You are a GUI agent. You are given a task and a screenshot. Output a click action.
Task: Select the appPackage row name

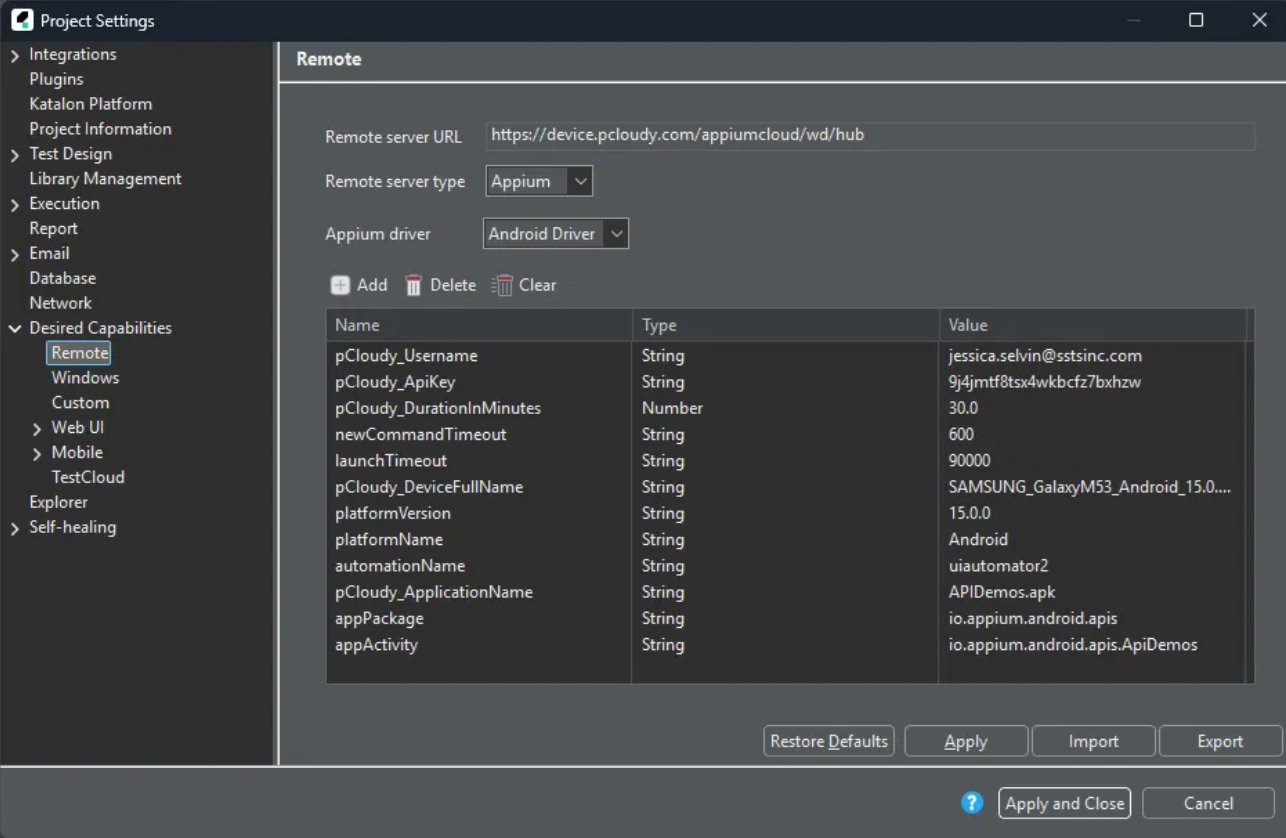pyautogui.click(x=379, y=618)
